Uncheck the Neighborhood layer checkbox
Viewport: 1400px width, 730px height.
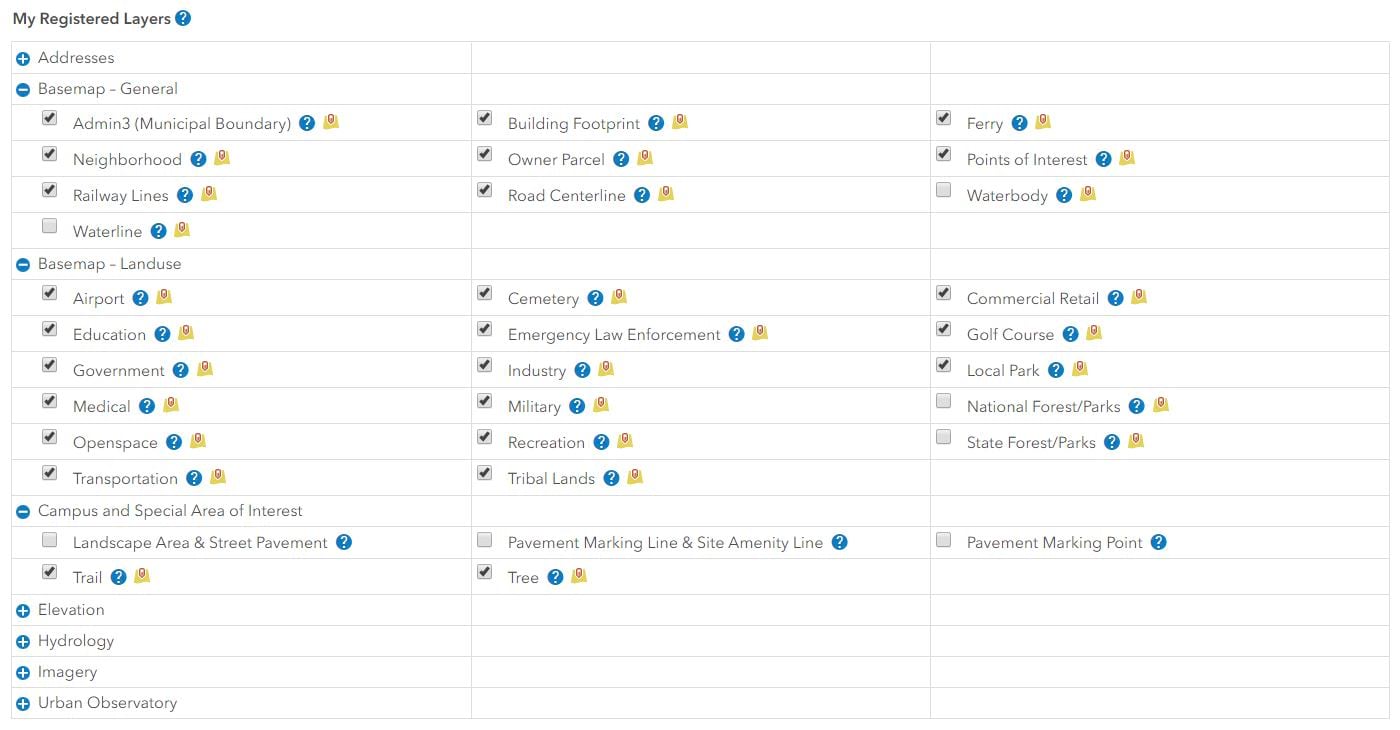pos(50,154)
